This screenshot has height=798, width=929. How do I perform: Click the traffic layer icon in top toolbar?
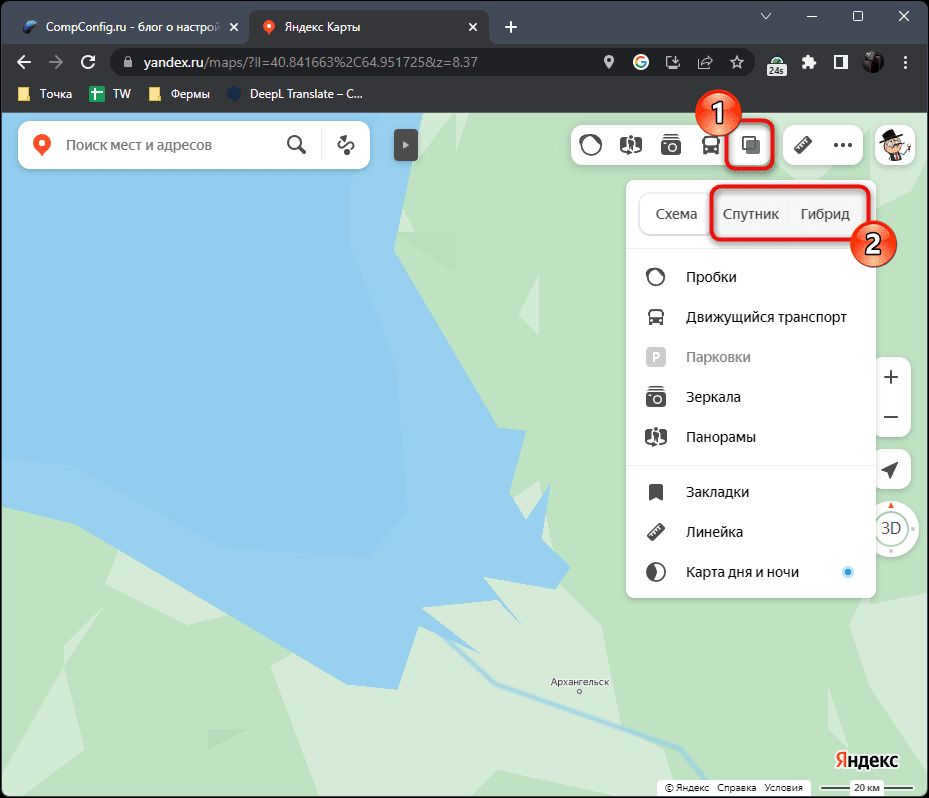pyautogui.click(x=591, y=145)
